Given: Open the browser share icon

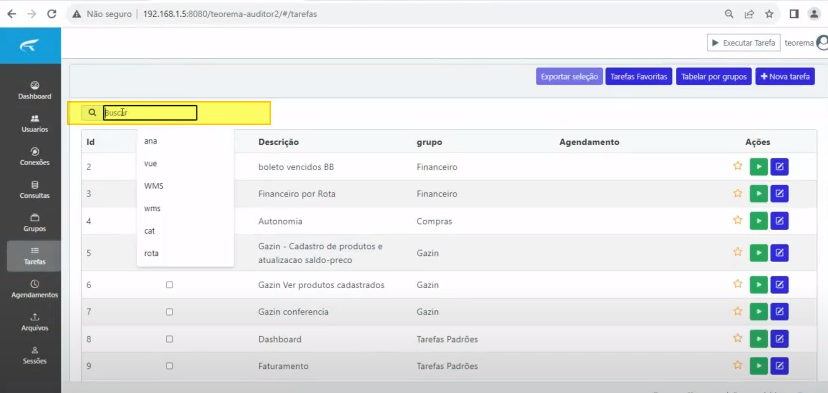Looking at the screenshot, I should 749,14.
